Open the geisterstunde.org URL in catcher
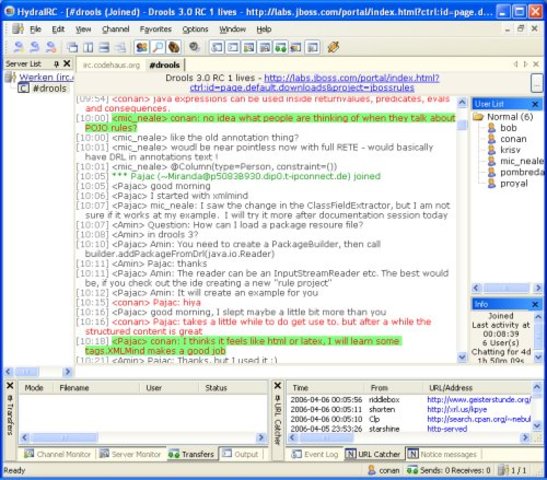 pyautogui.click(x=479, y=399)
